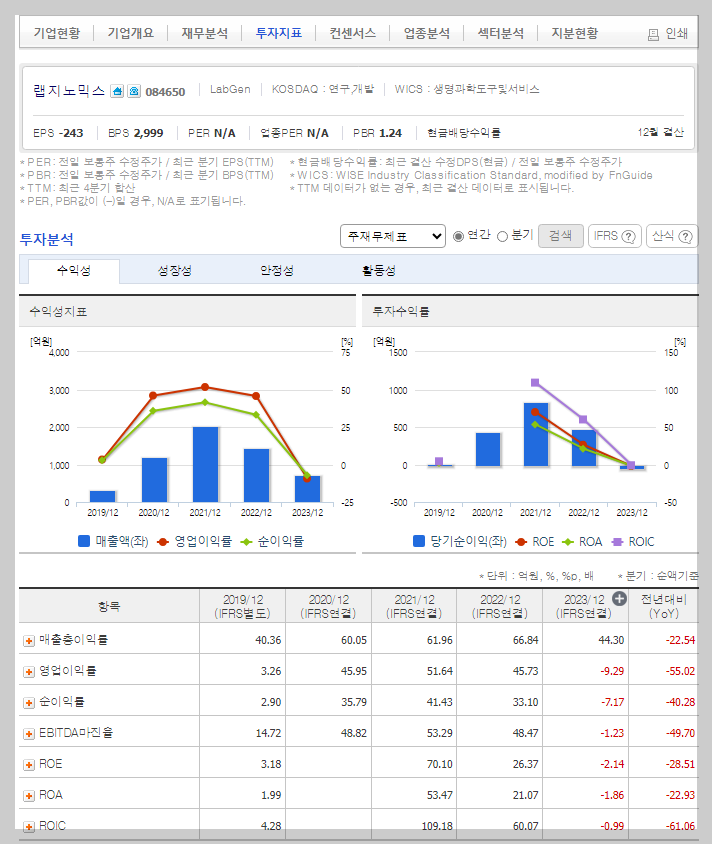The height and width of the screenshot is (844, 712).
Task: Expand the ROA row
Action: (29, 796)
